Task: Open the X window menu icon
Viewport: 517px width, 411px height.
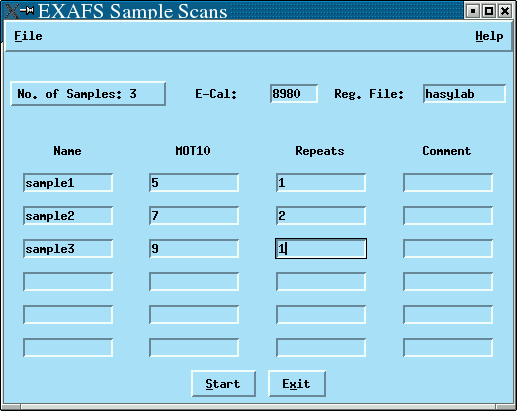Action: tap(11, 11)
